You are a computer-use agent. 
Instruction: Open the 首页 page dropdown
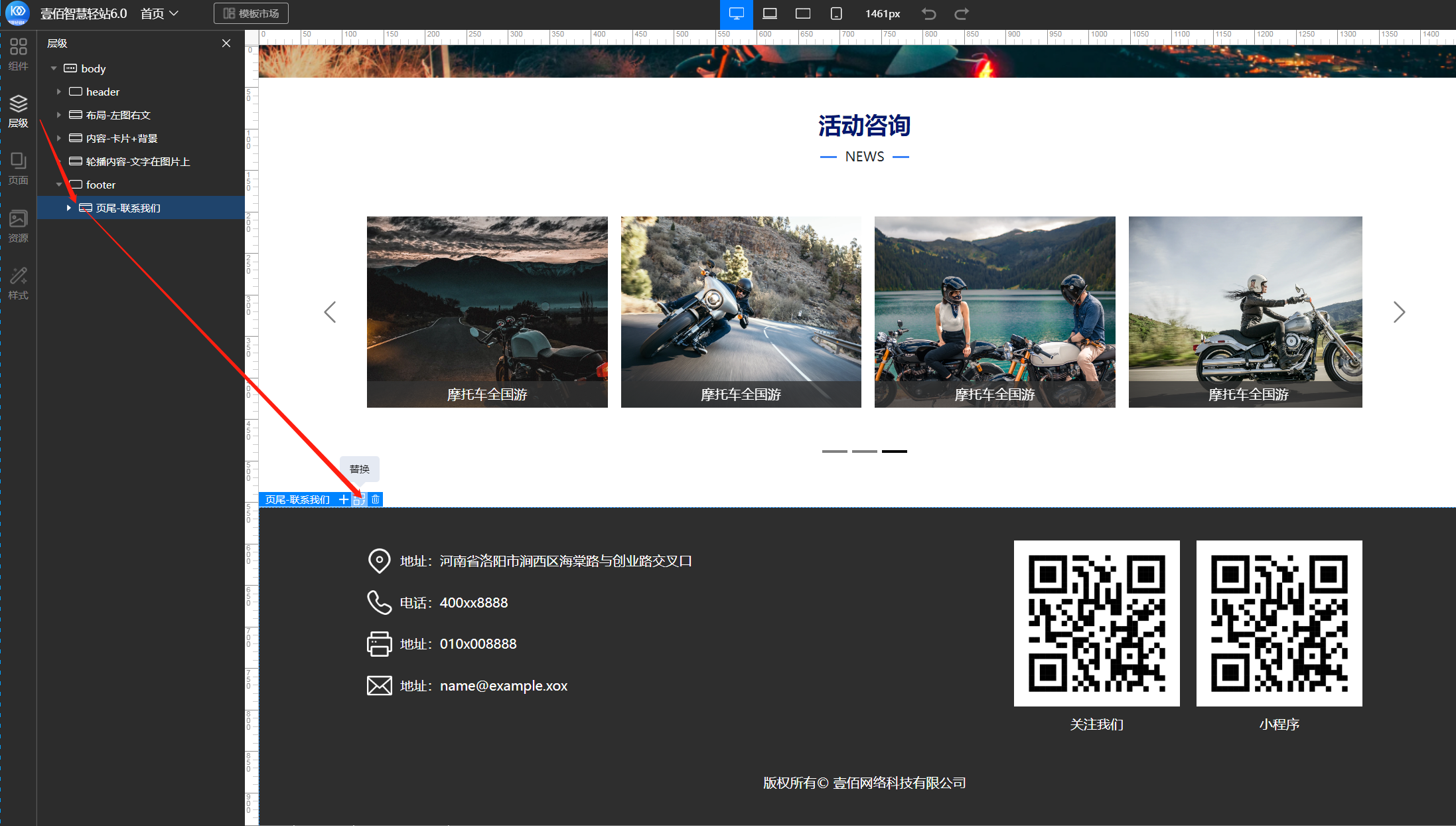[x=159, y=13]
